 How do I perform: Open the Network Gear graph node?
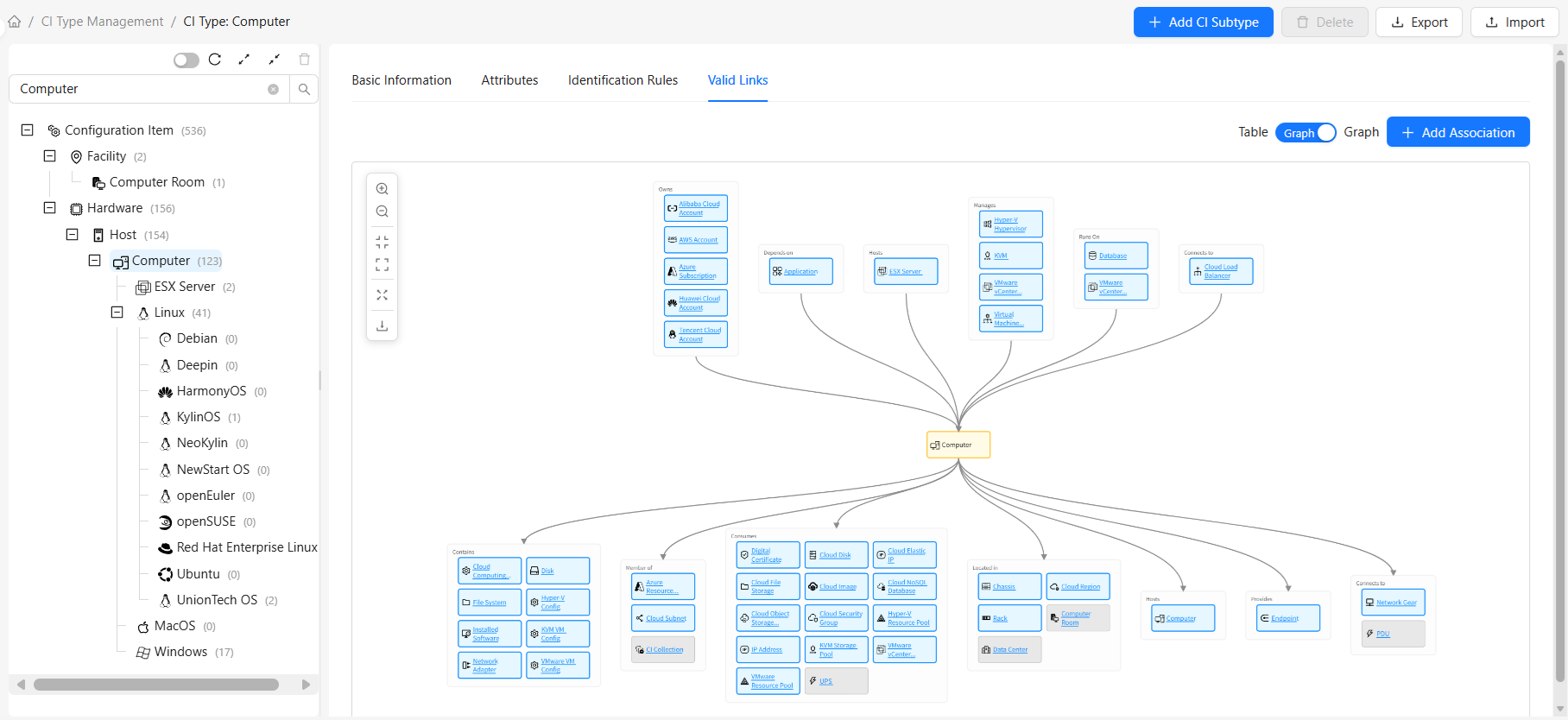1394,602
